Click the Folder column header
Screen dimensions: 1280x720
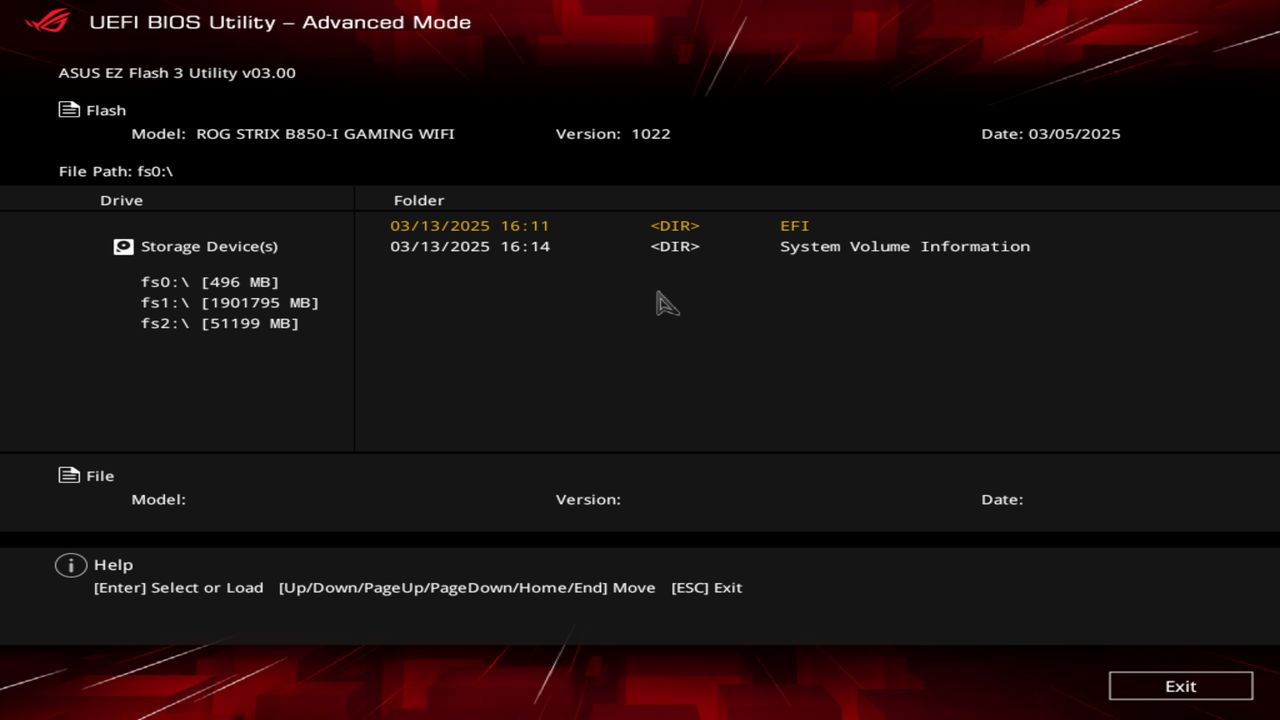click(419, 200)
